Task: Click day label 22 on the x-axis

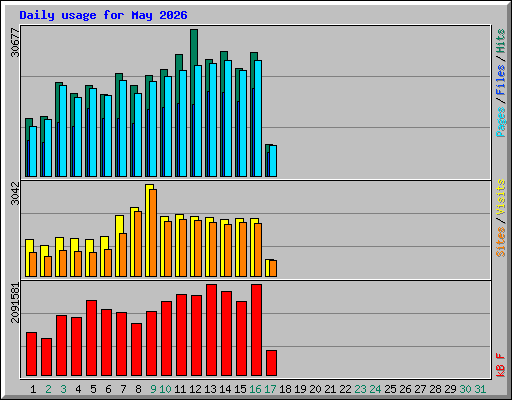Action: pos(345,389)
